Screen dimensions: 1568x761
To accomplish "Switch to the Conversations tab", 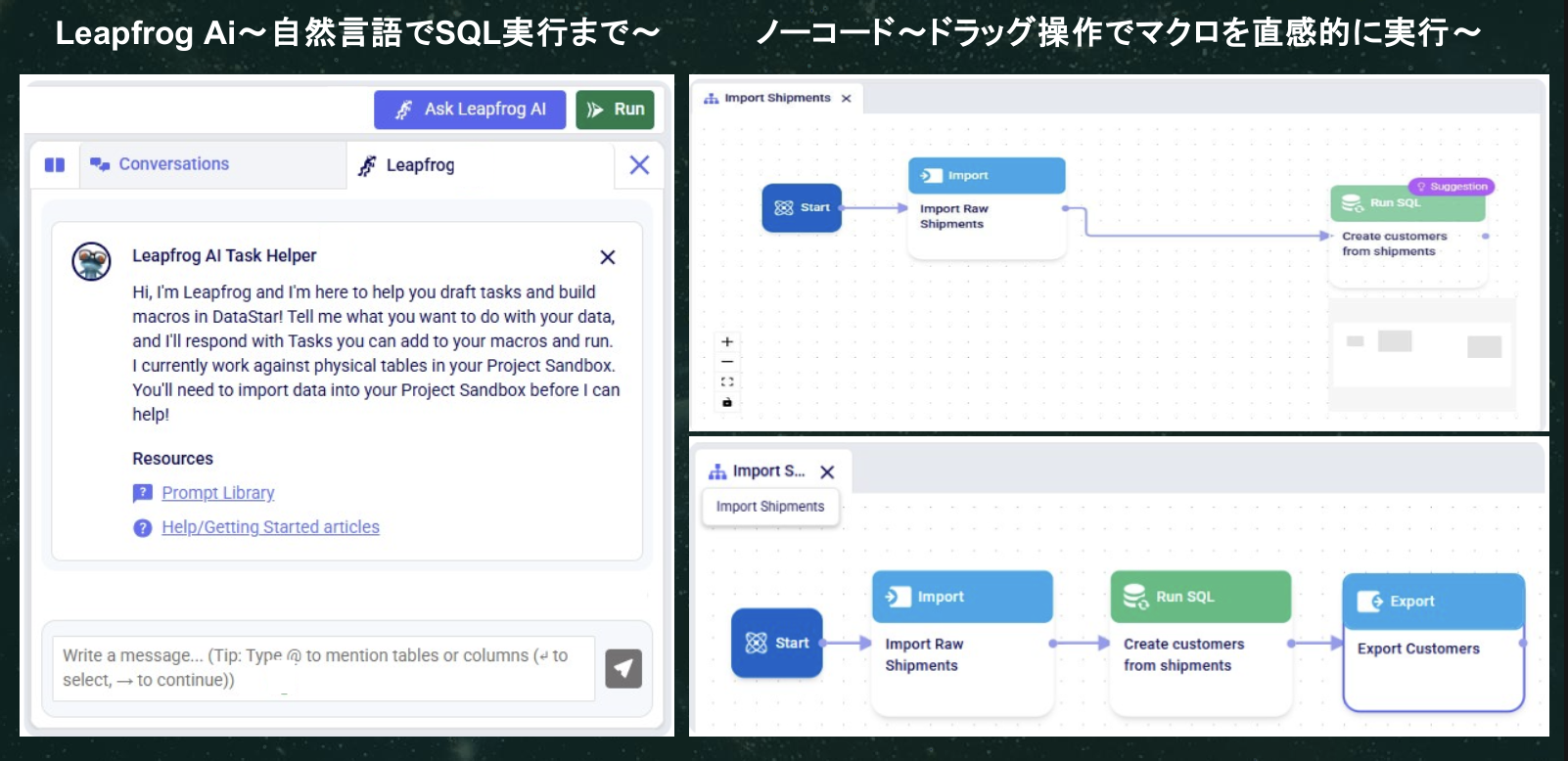I will point(173,164).
